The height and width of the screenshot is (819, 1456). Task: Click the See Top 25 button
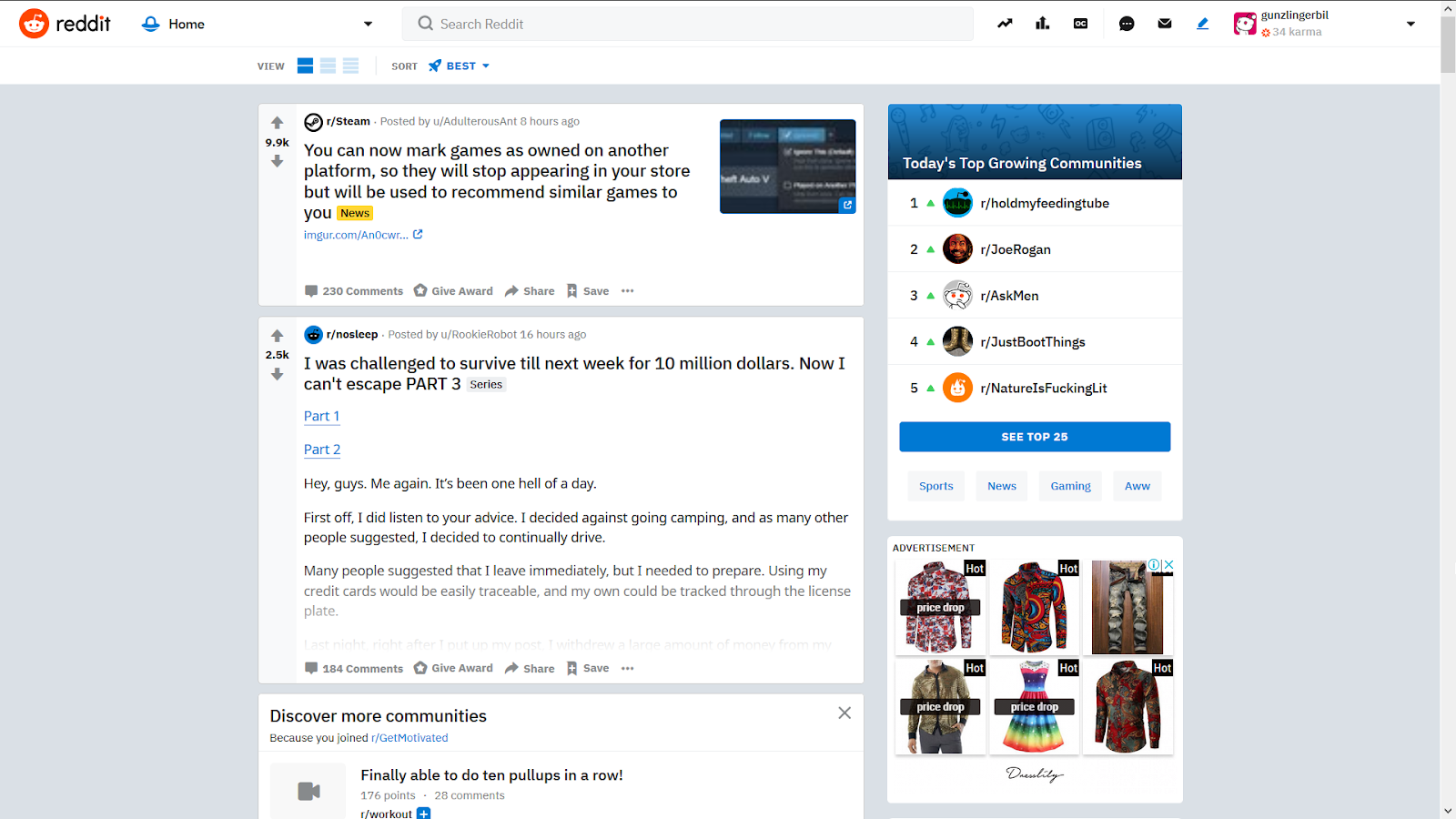[1035, 437]
